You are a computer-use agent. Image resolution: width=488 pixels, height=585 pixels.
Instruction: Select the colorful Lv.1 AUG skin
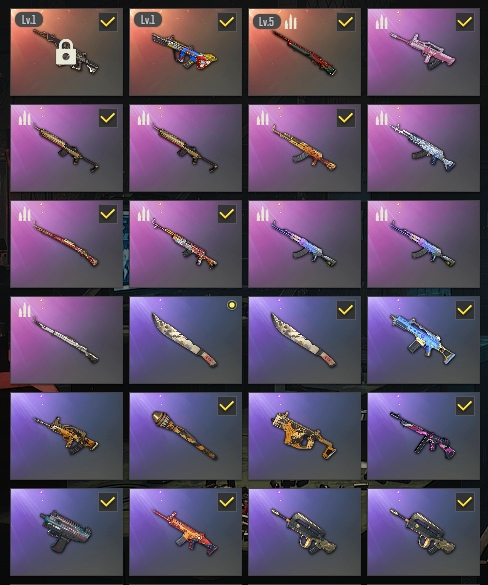(x=185, y=52)
